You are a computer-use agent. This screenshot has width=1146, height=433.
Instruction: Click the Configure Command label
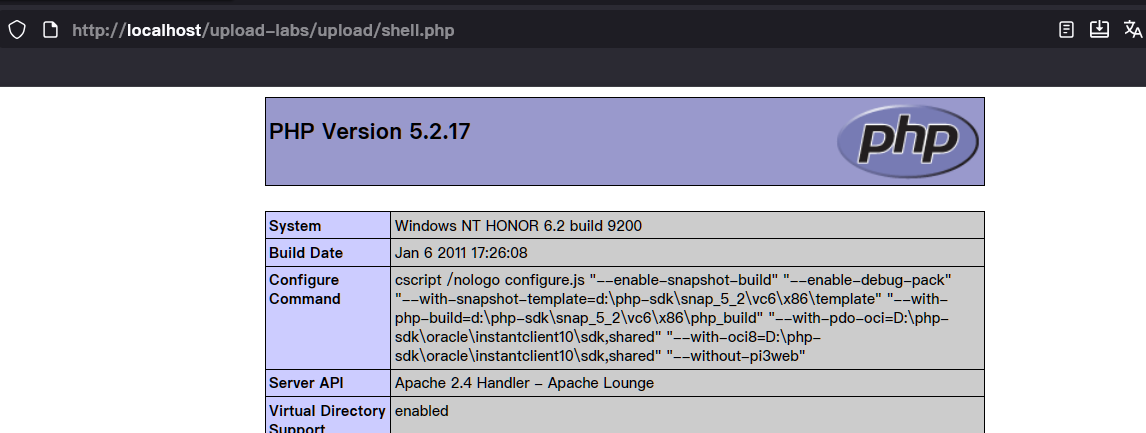305,290
